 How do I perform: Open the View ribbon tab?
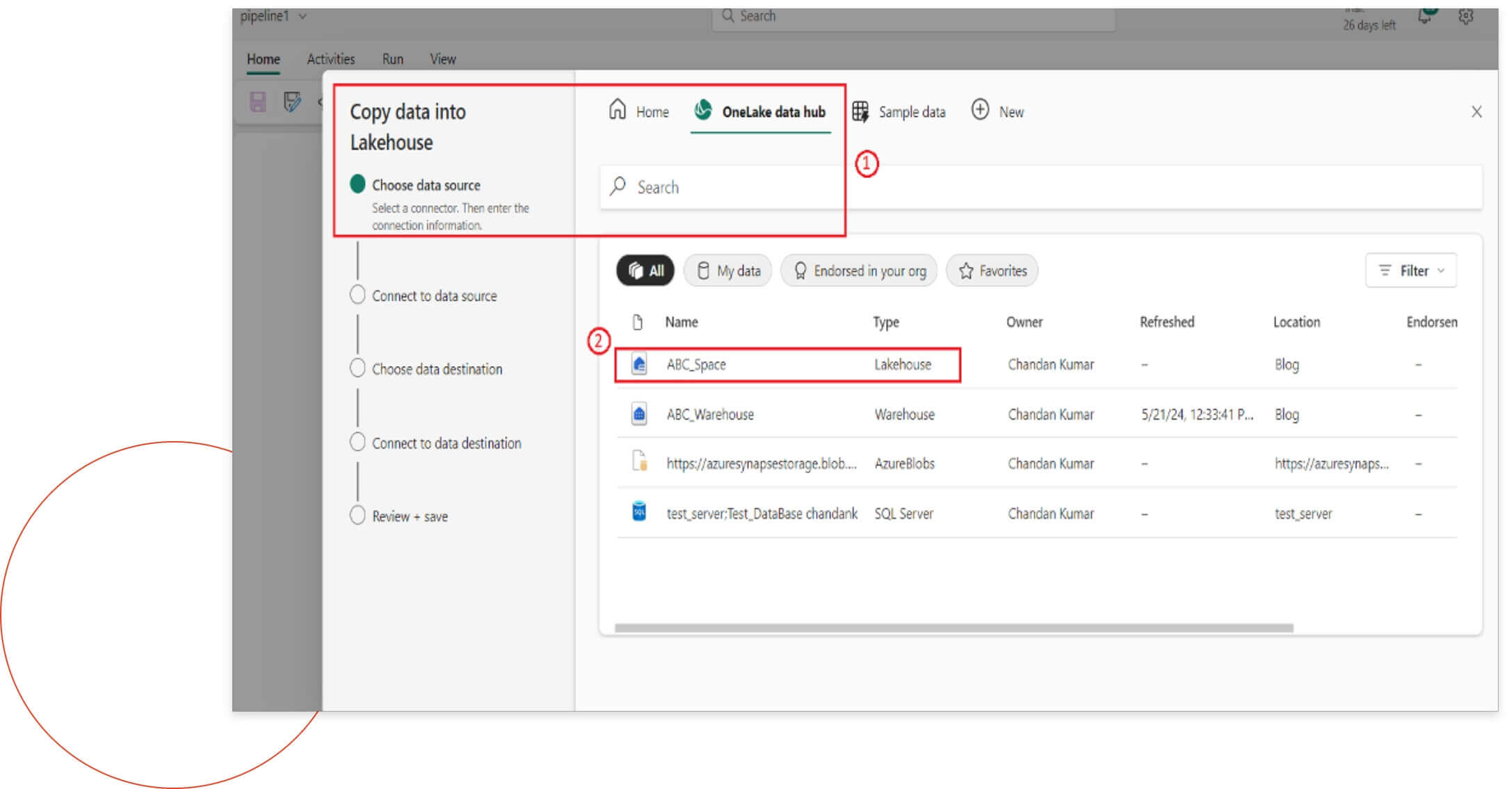443,59
